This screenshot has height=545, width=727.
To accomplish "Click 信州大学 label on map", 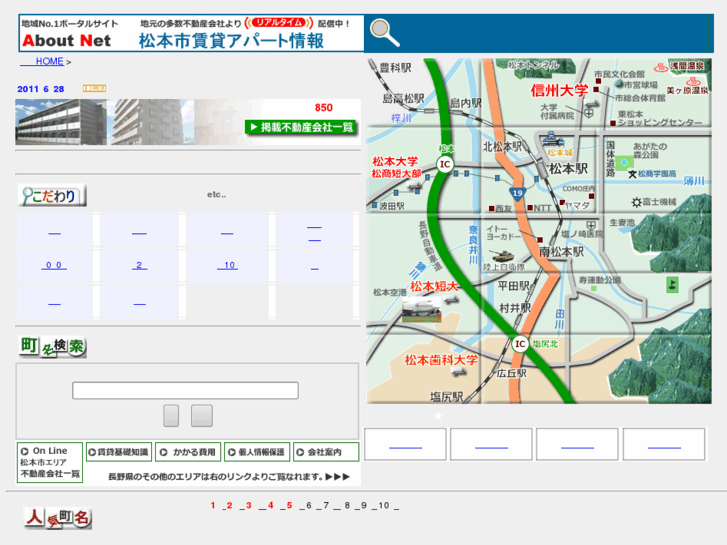I will [559, 90].
